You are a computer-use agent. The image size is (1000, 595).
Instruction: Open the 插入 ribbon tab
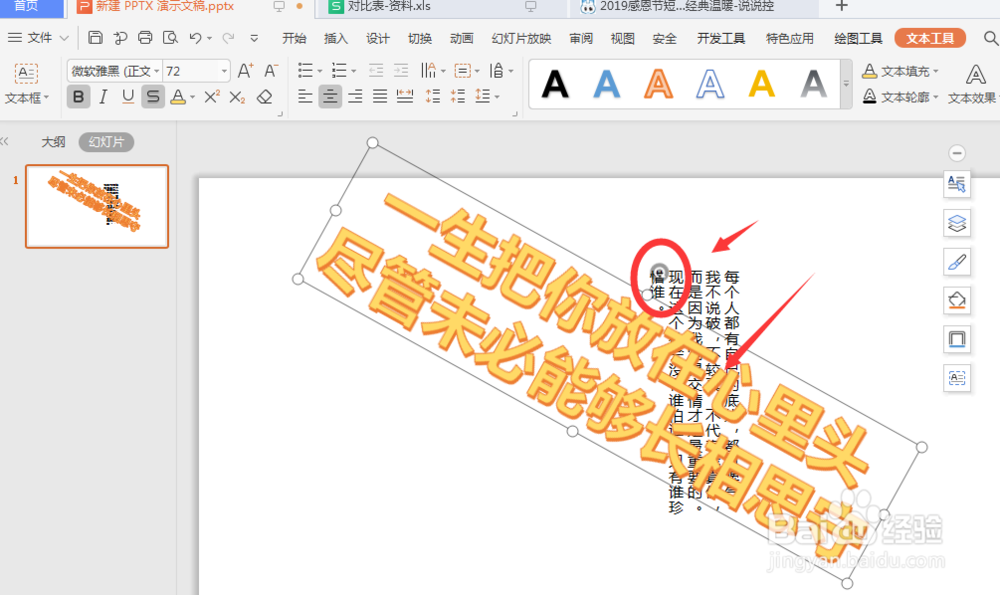[x=335, y=38]
